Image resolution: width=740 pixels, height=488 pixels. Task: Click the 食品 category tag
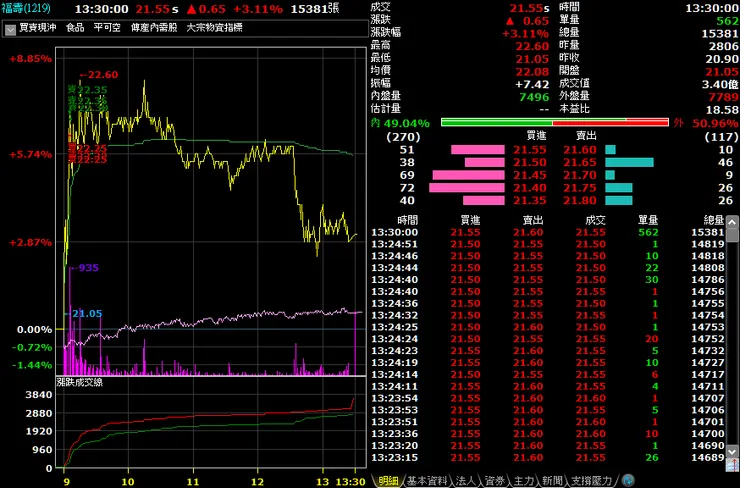(x=75, y=27)
